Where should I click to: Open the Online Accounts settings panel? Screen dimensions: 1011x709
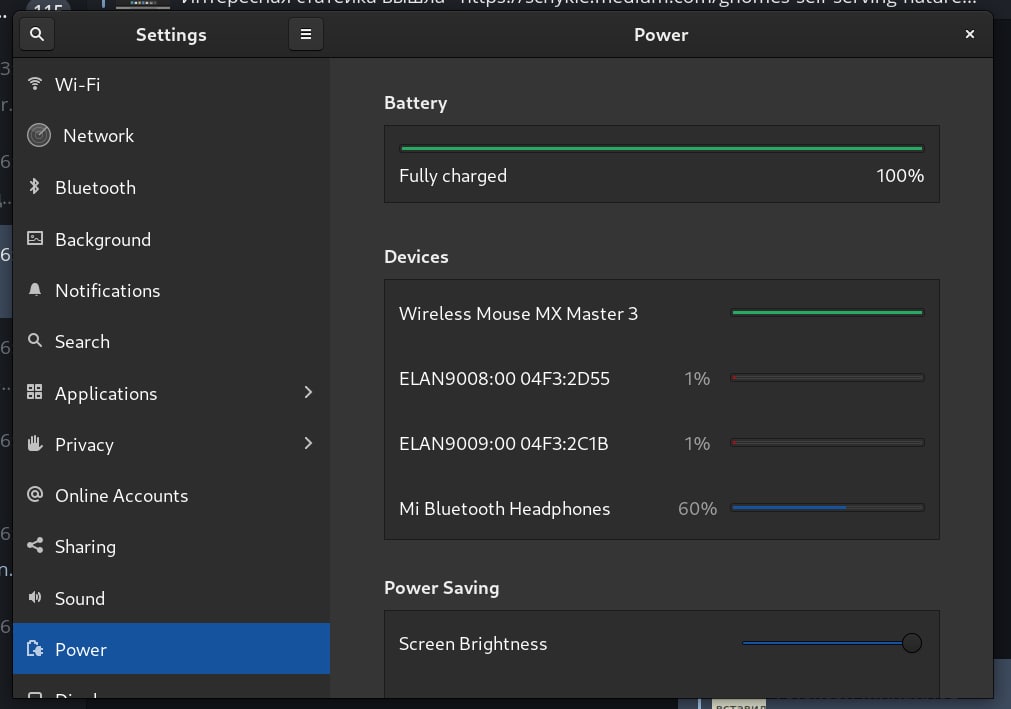coord(121,495)
